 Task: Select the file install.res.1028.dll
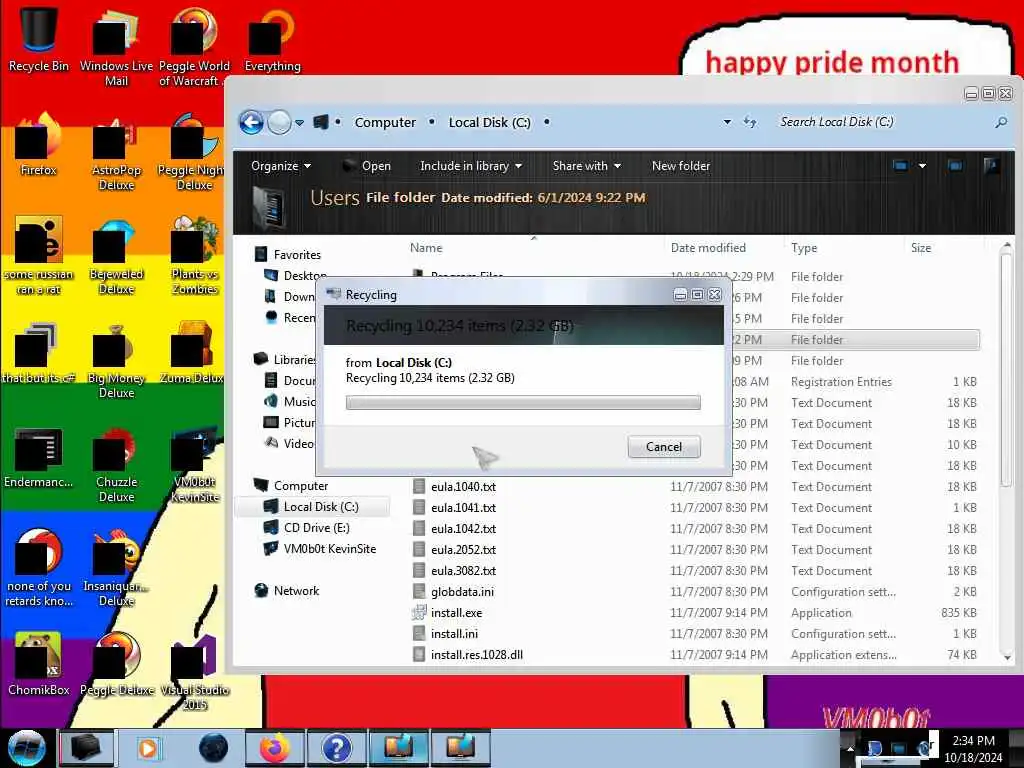click(476, 654)
